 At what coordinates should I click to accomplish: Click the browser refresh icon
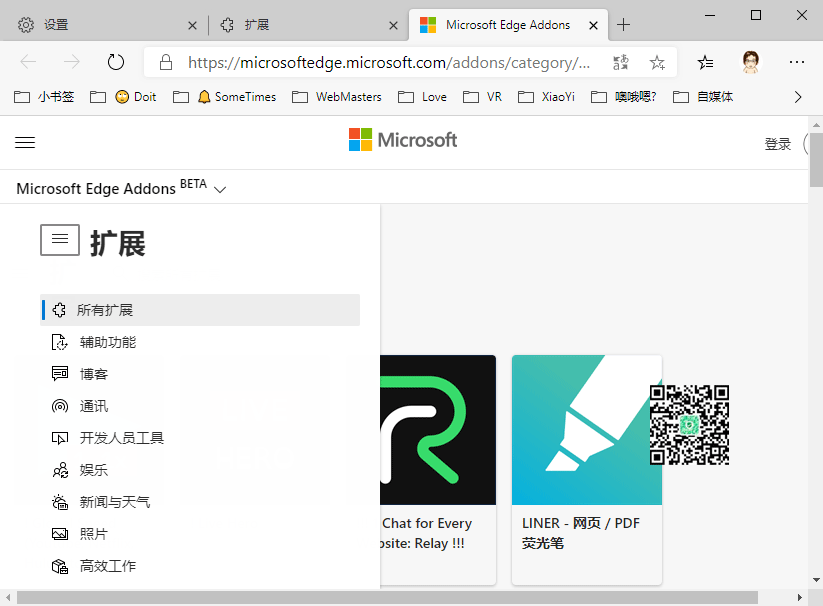116,62
